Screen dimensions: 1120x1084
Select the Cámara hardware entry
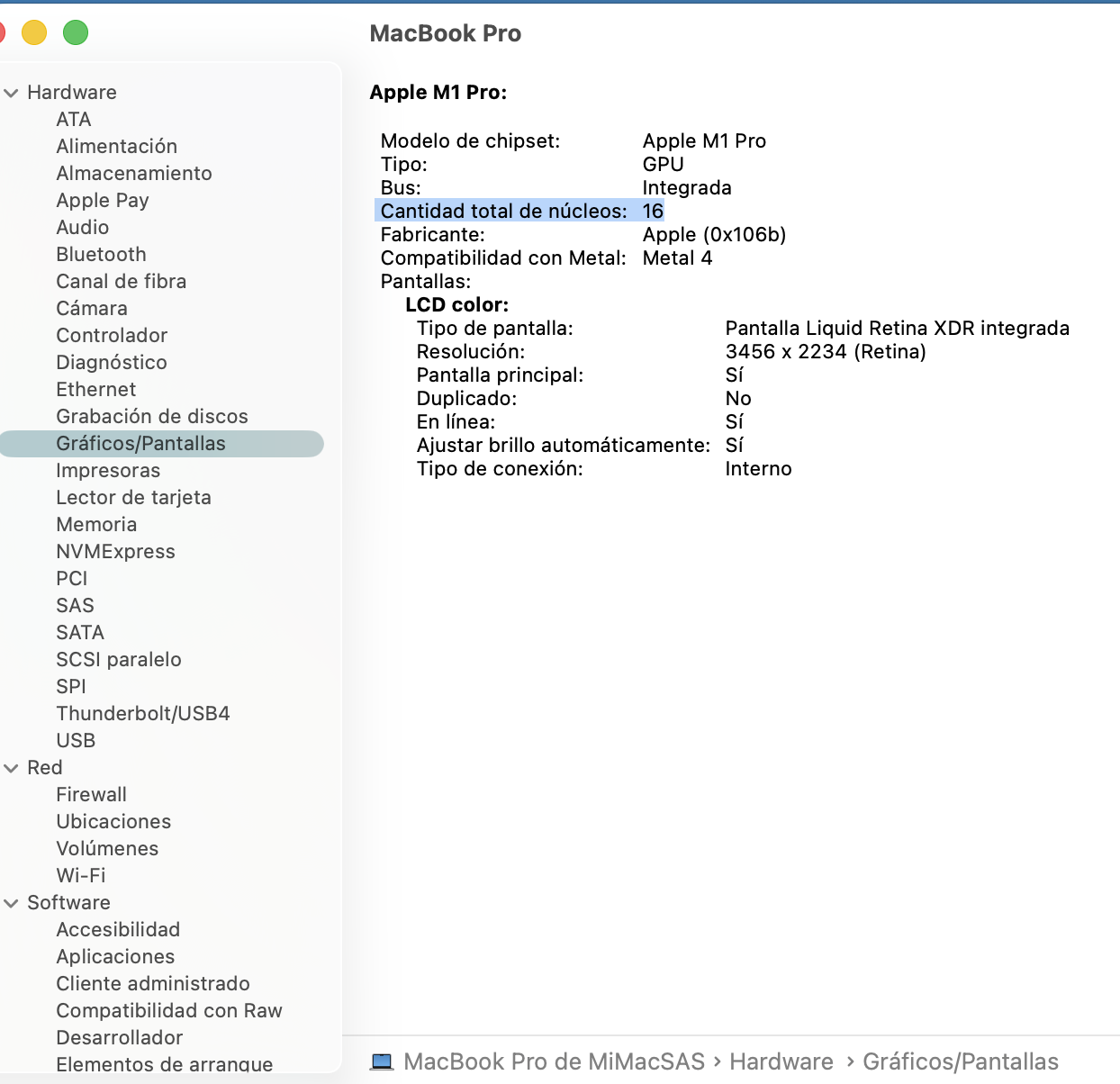click(x=92, y=309)
